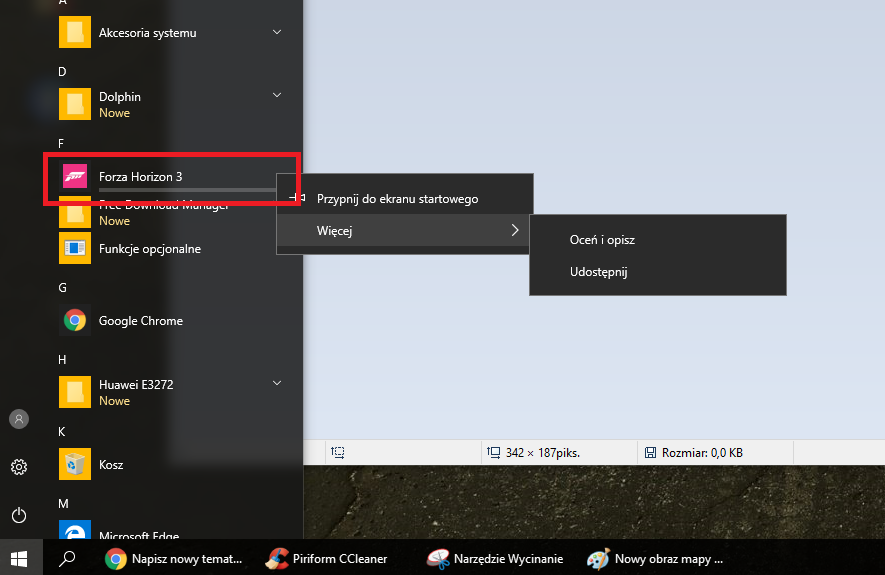Open the Więcej submenu arrow
Screen dimensions: 885x575
point(515,230)
